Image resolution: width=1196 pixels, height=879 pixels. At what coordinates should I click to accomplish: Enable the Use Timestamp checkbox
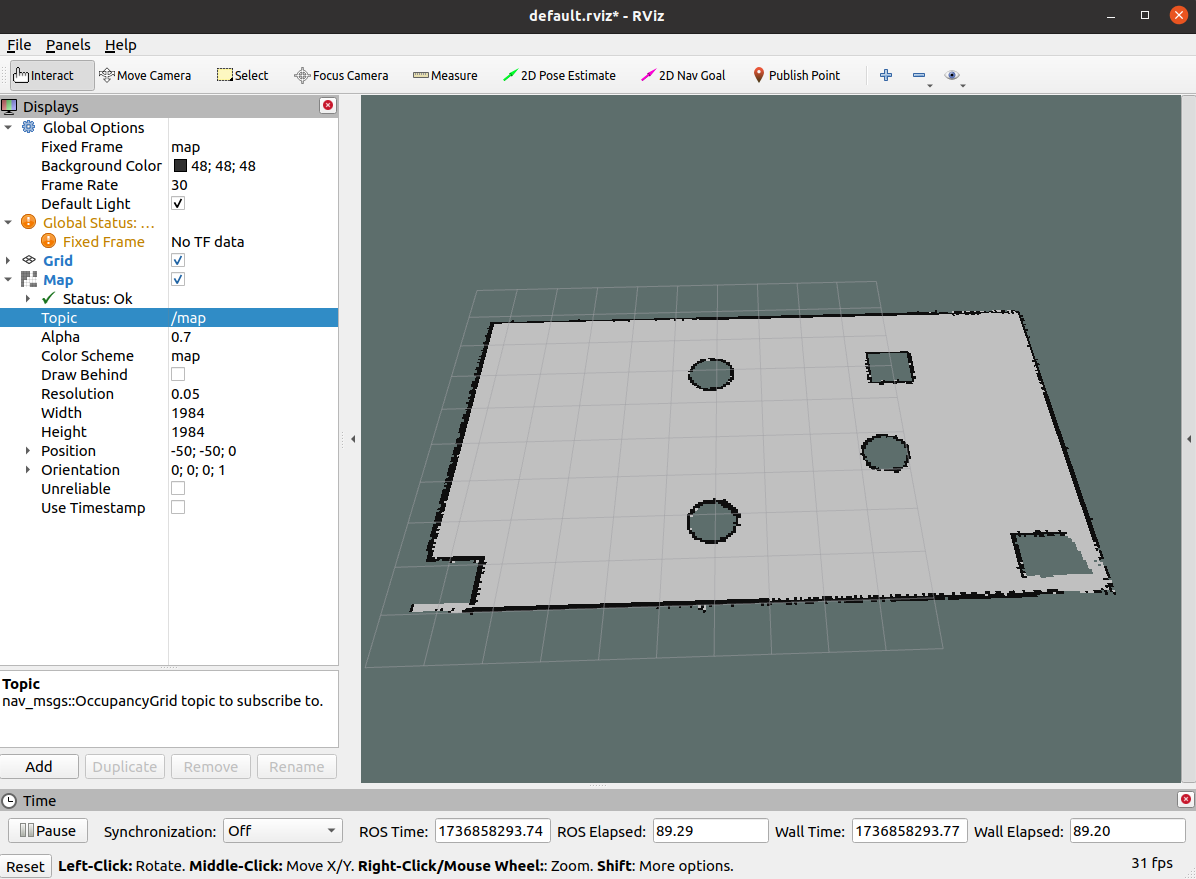[x=178, y=507]
